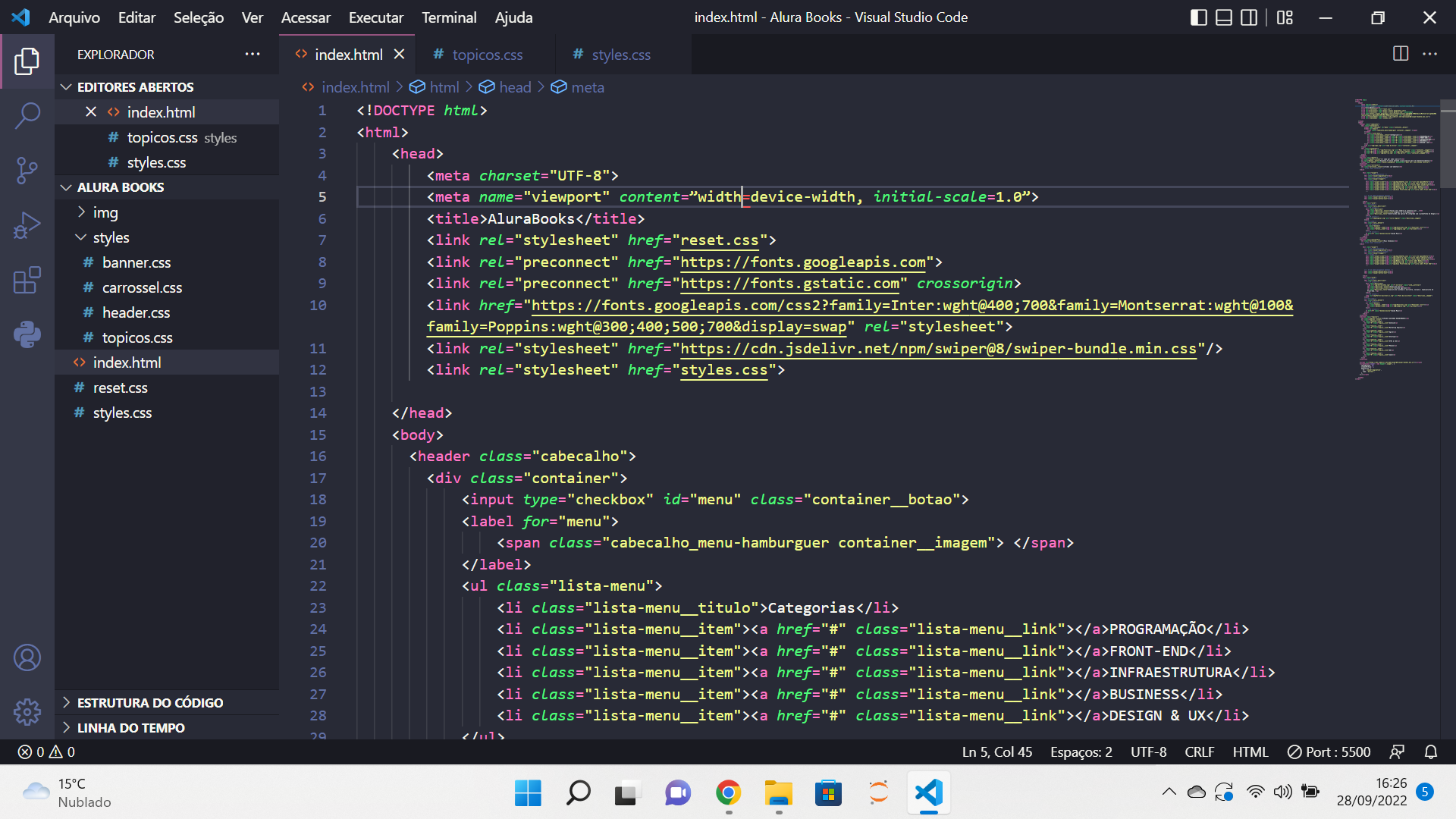
Task: Close index.html in open editors list
Action: coord(91,111)
